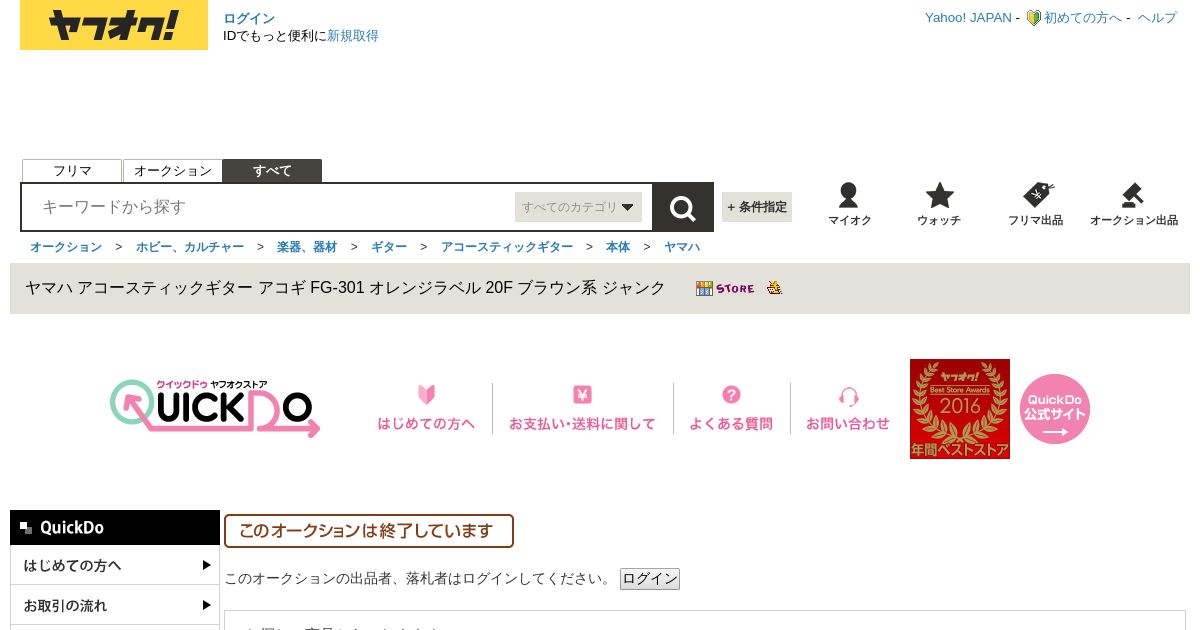Viewport: 1200px width, 630px height.
Task: Click the STORE badge icon
Action: 725,288
